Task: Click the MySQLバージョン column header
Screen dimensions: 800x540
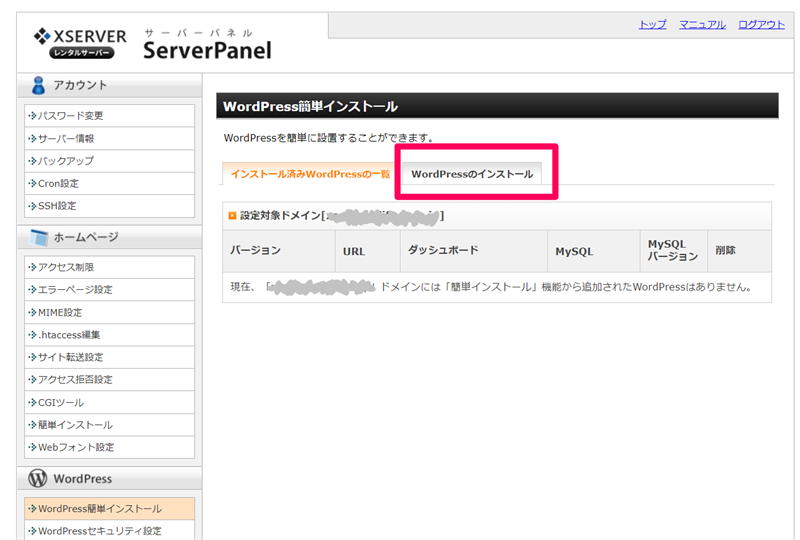Action: click(673, 251)
